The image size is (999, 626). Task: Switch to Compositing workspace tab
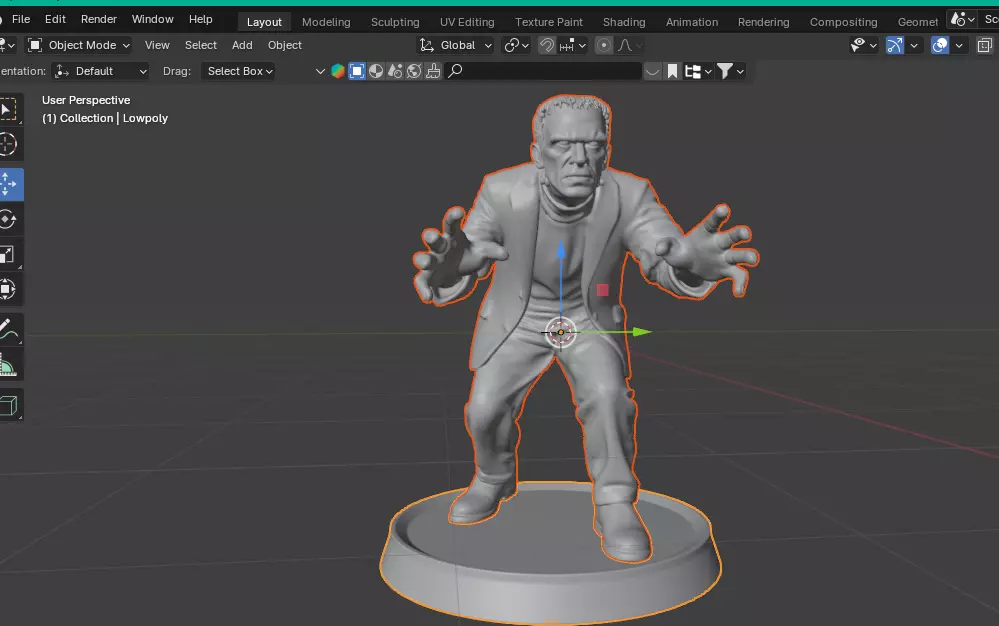[844, 22]
